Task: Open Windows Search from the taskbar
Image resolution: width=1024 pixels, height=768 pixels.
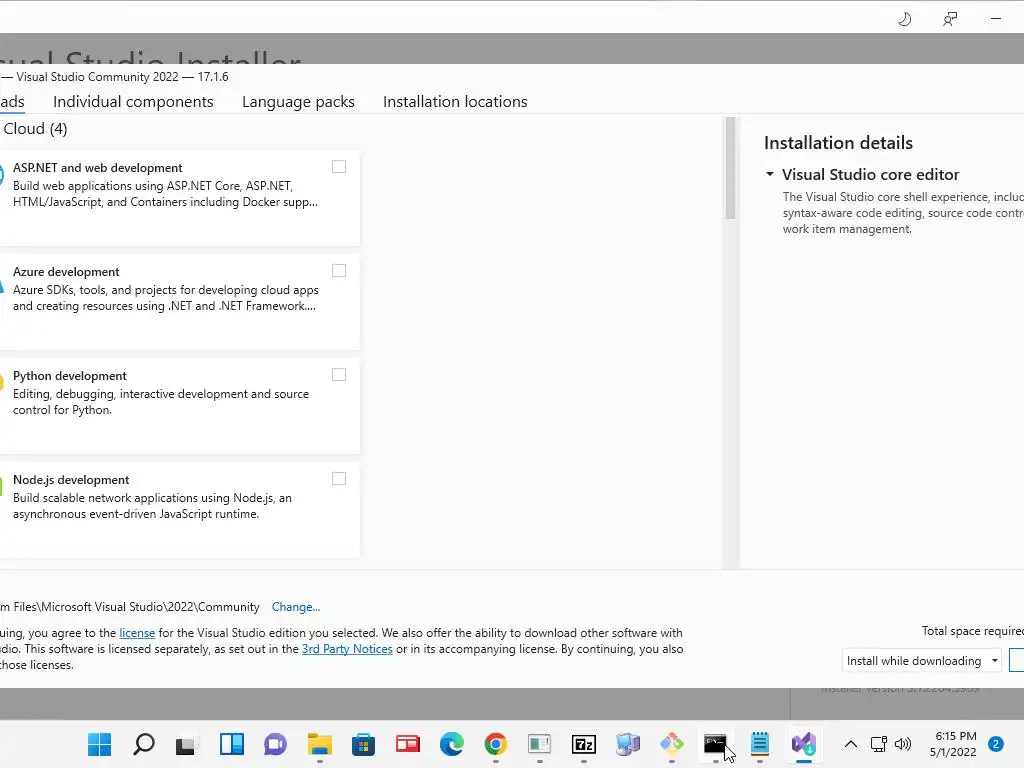Action: 144,744
